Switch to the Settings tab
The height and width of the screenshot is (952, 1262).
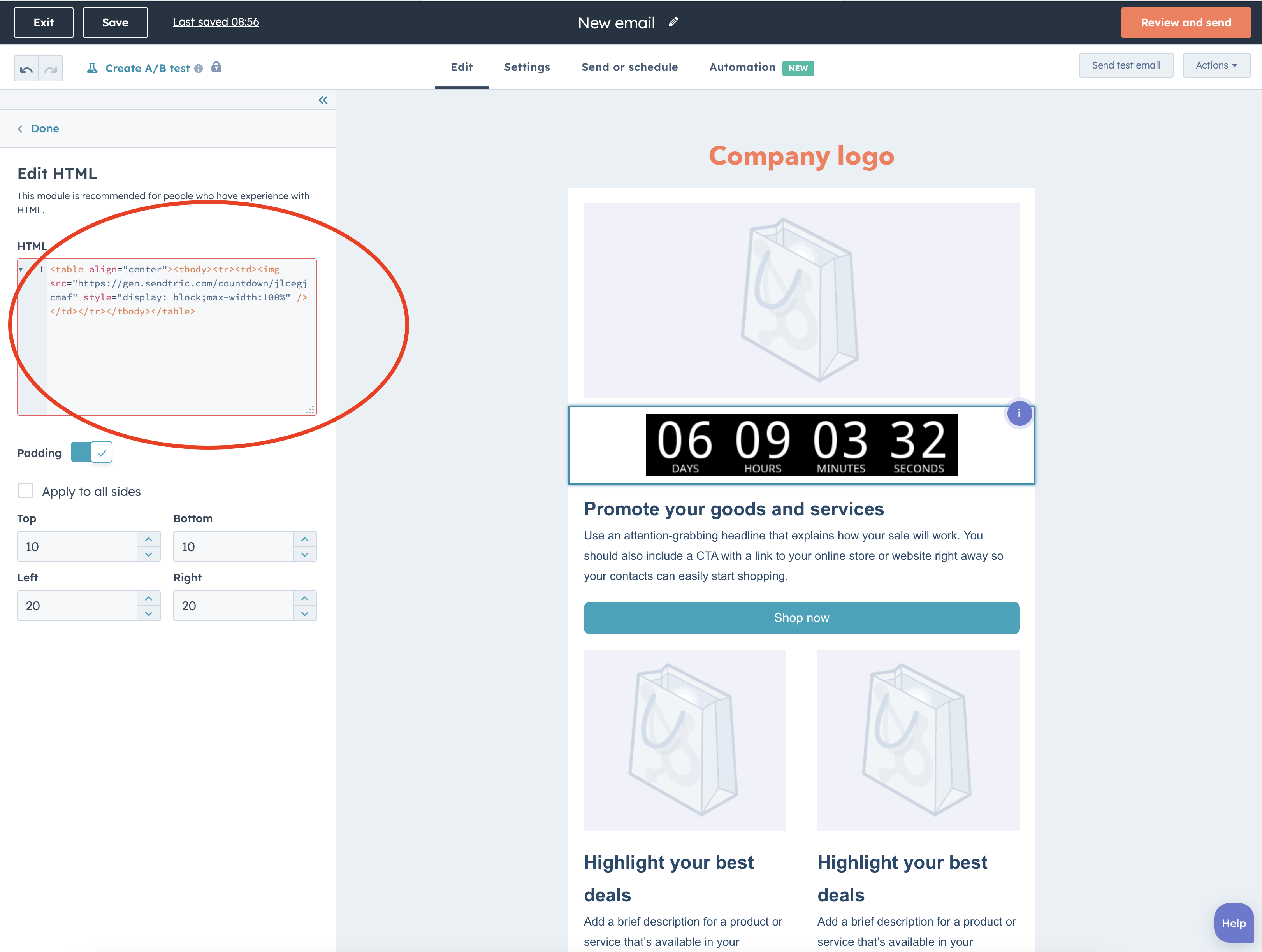coord(527,67)
